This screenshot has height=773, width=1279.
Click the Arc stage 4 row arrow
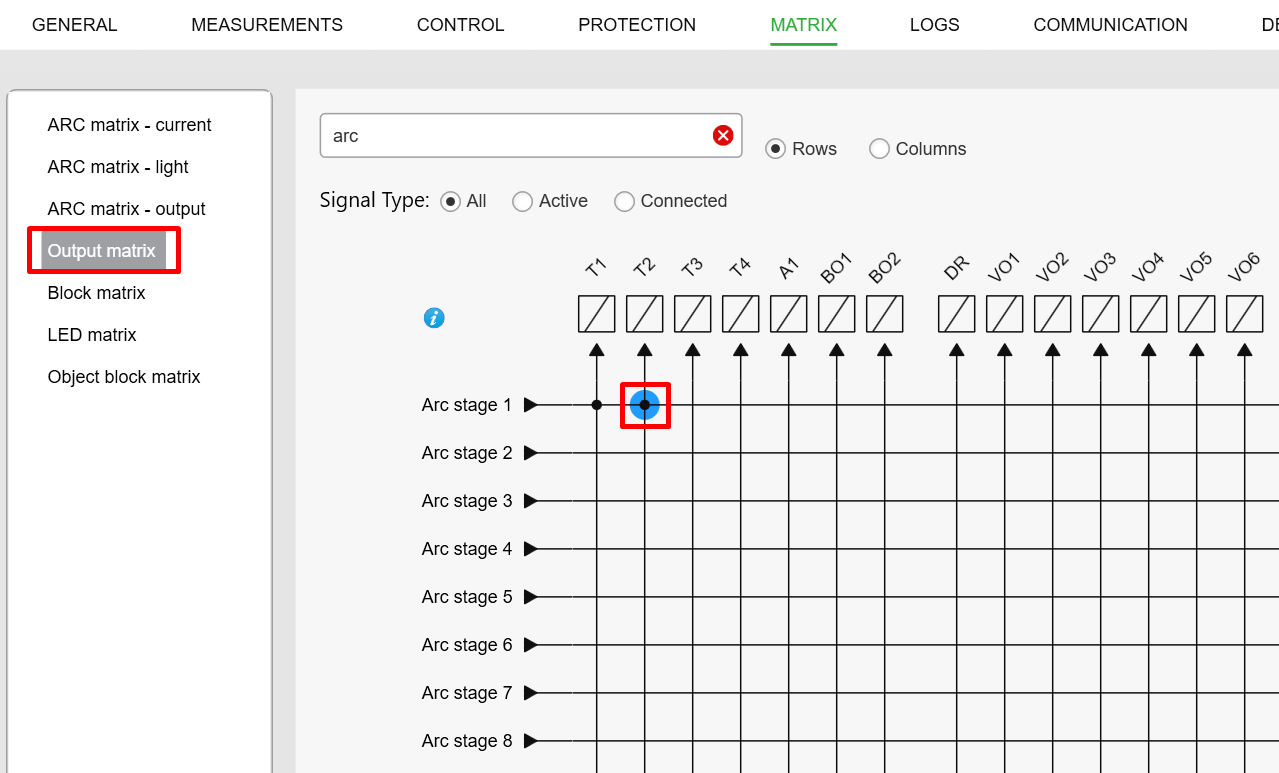click(x=531, y=549)
